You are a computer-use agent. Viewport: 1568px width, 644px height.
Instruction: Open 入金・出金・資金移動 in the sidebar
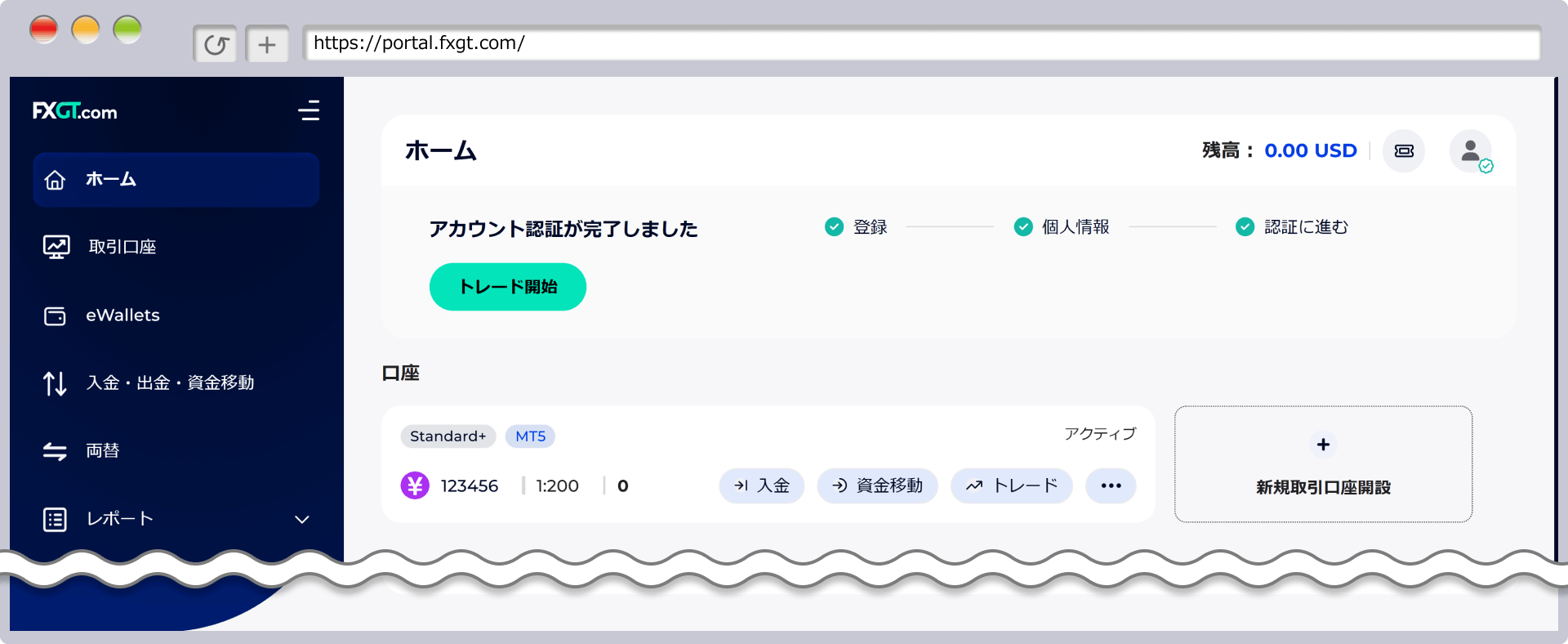point(176,382)
